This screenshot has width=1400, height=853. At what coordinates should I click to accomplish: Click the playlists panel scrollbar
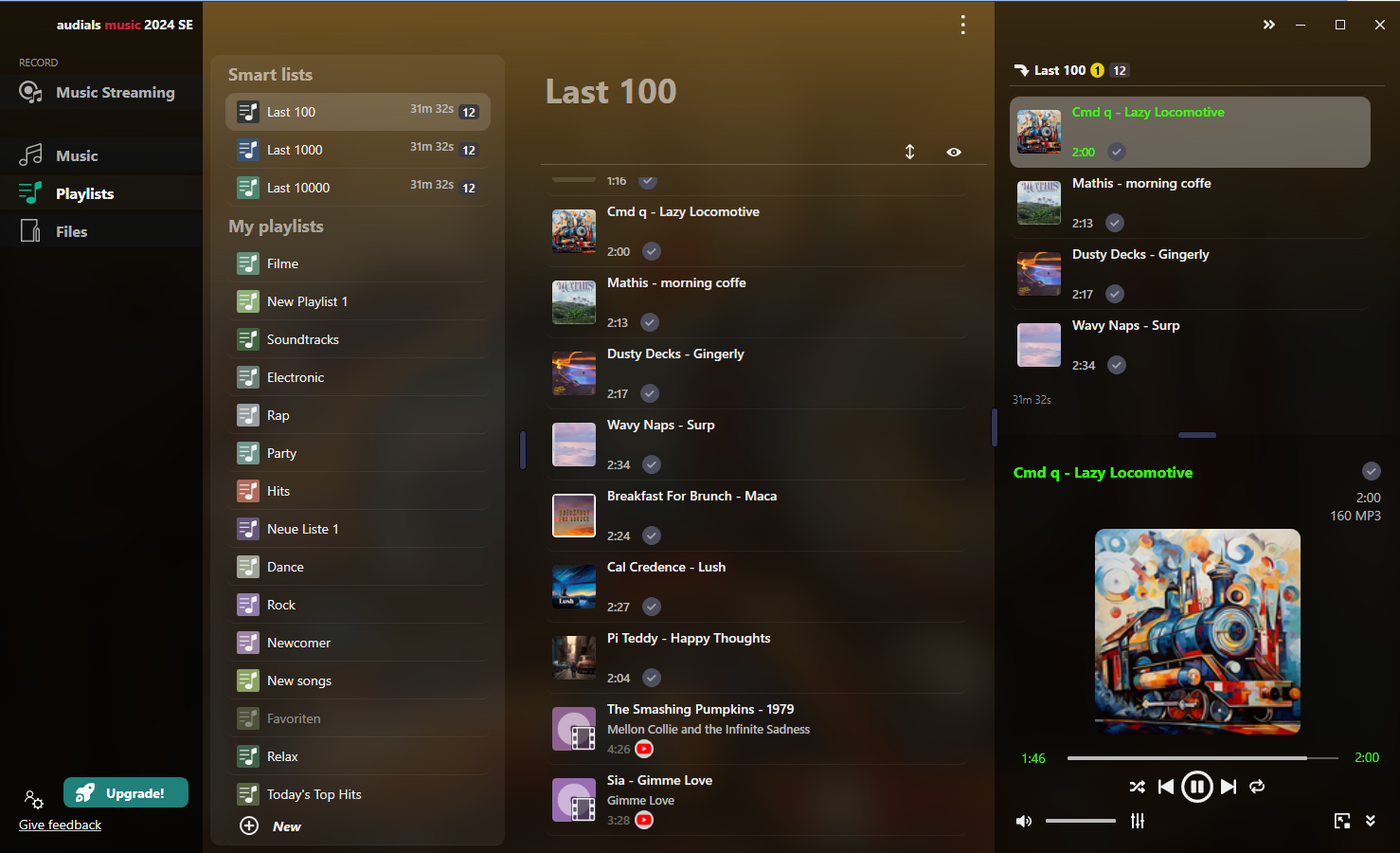[522, 449]
